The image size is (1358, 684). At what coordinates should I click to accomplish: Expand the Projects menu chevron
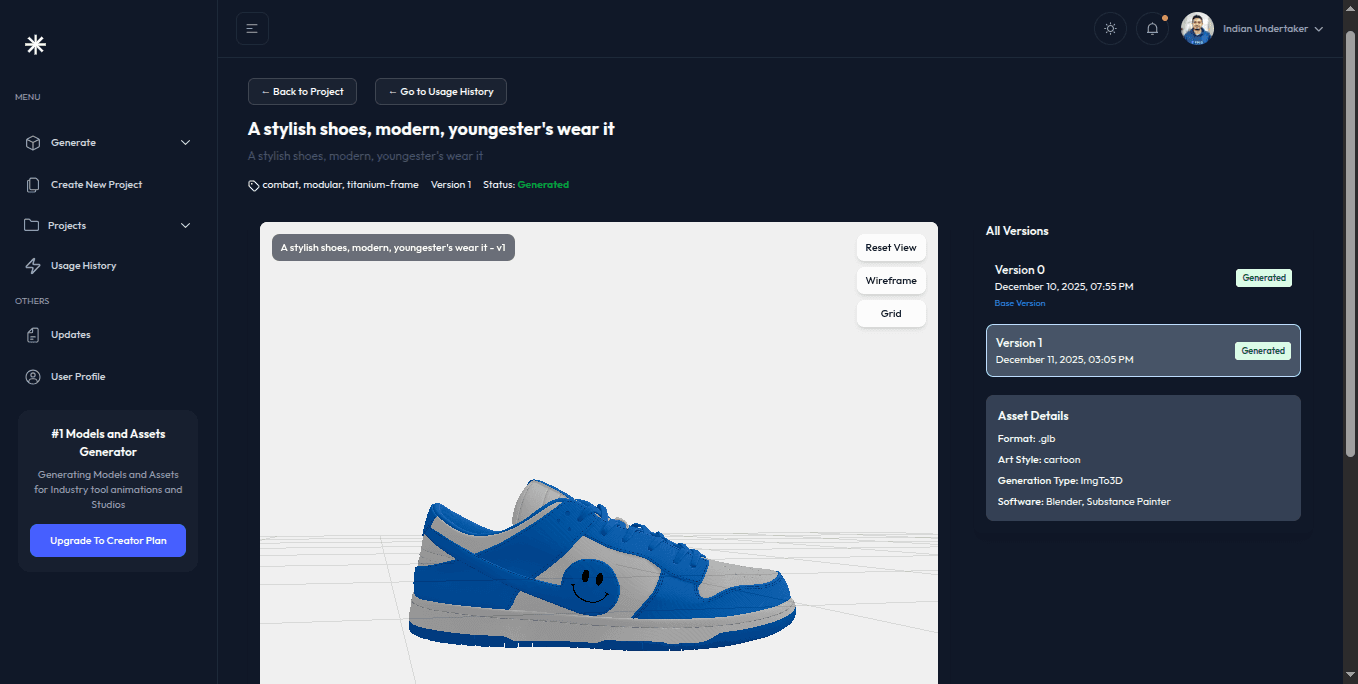coord(185,226)
